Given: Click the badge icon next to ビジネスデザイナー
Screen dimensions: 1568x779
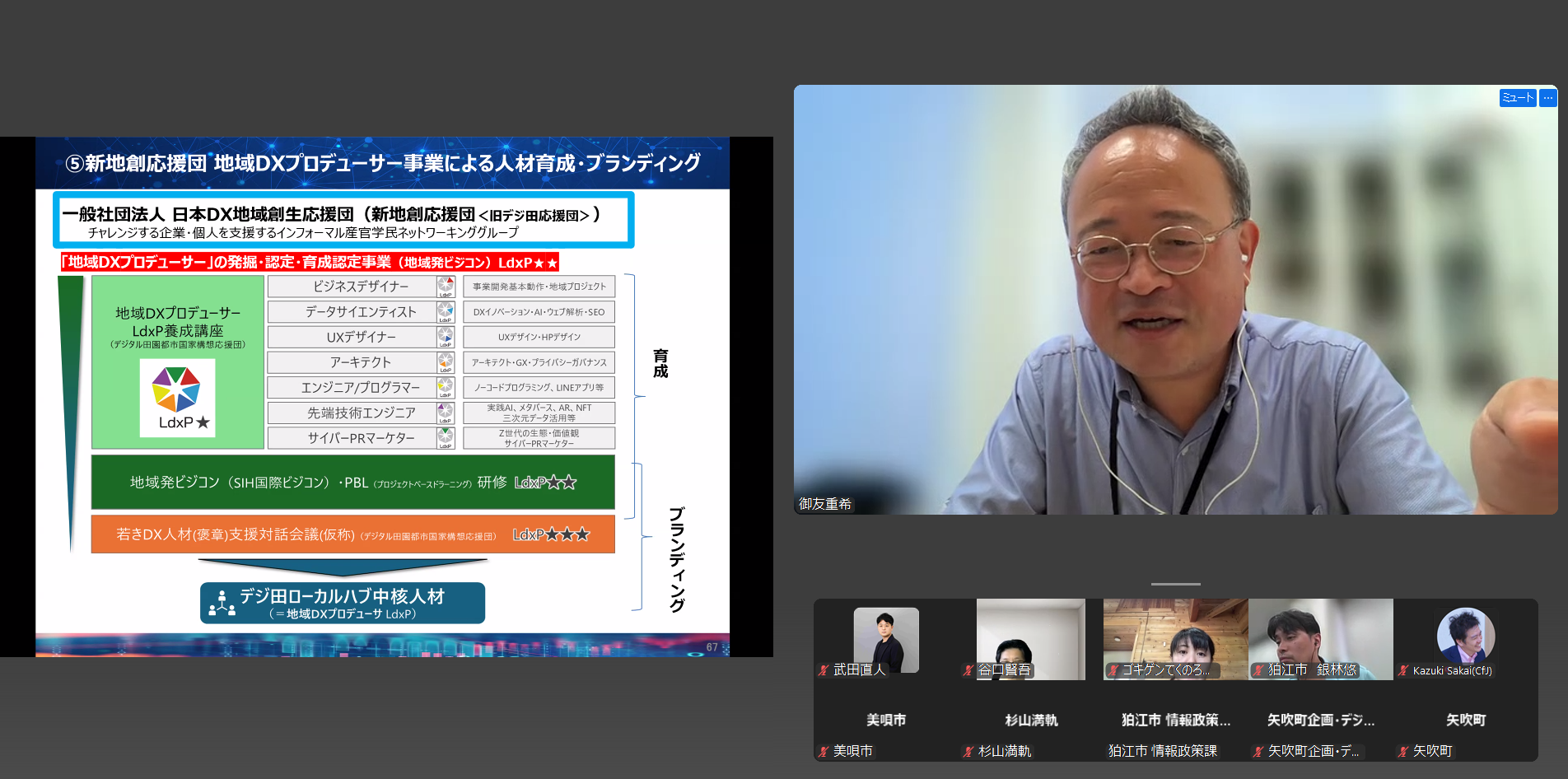Looking at the screenshot, I should pos(446,287).
